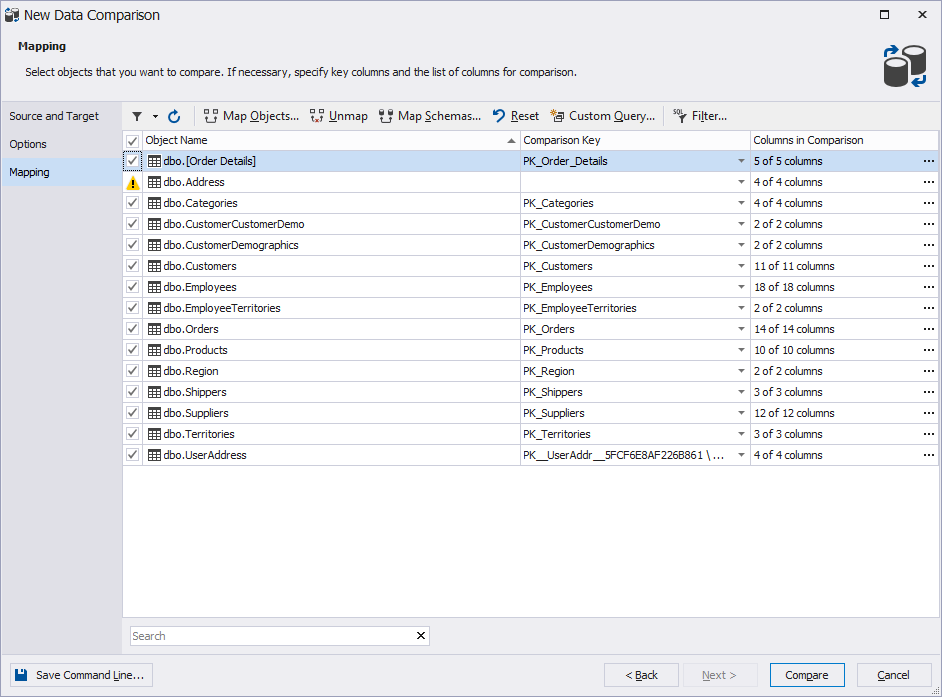
Task: Open the comparison key dropdown for dbo.Orders
Action: 740,329
